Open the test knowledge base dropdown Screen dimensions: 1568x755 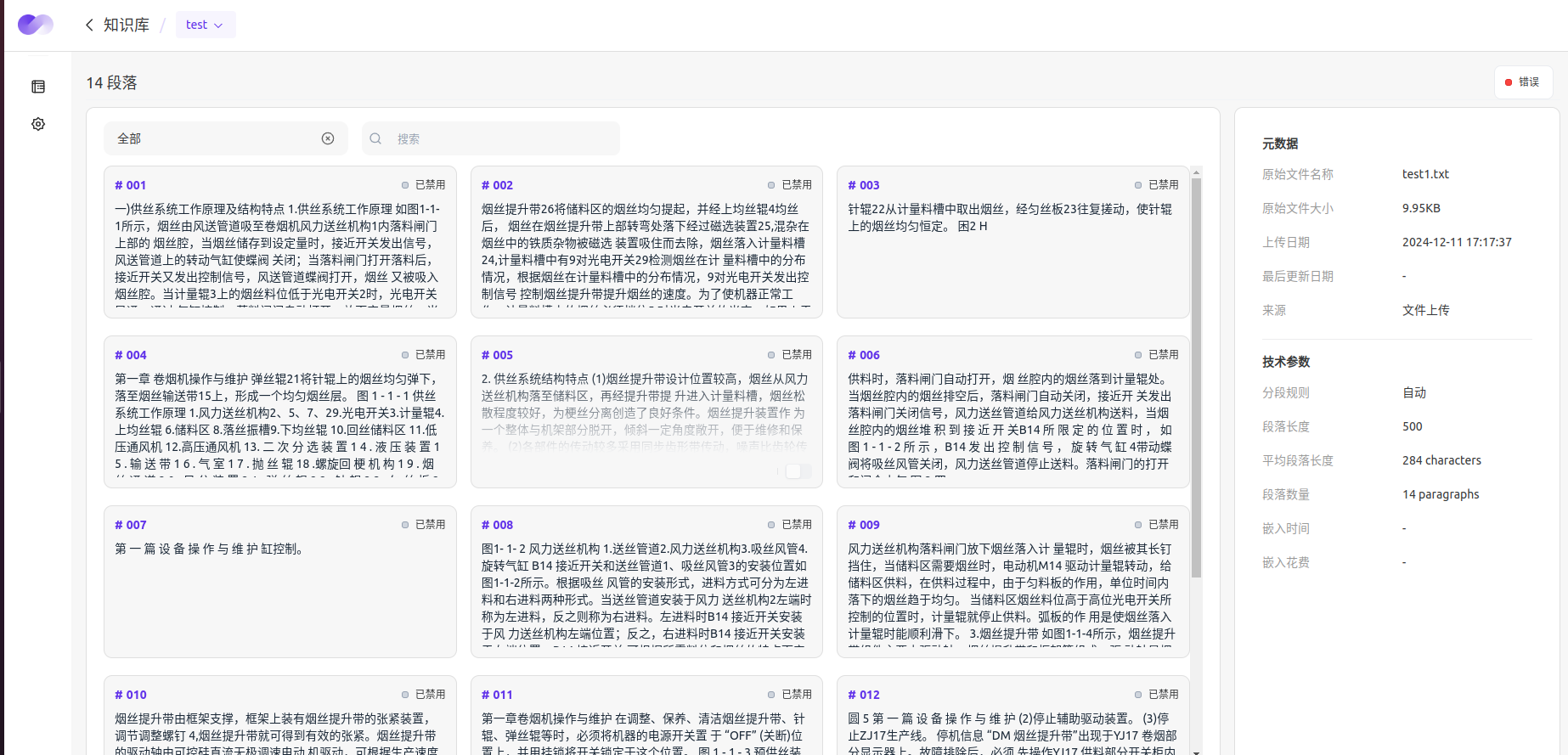click(x=206, y=25)
